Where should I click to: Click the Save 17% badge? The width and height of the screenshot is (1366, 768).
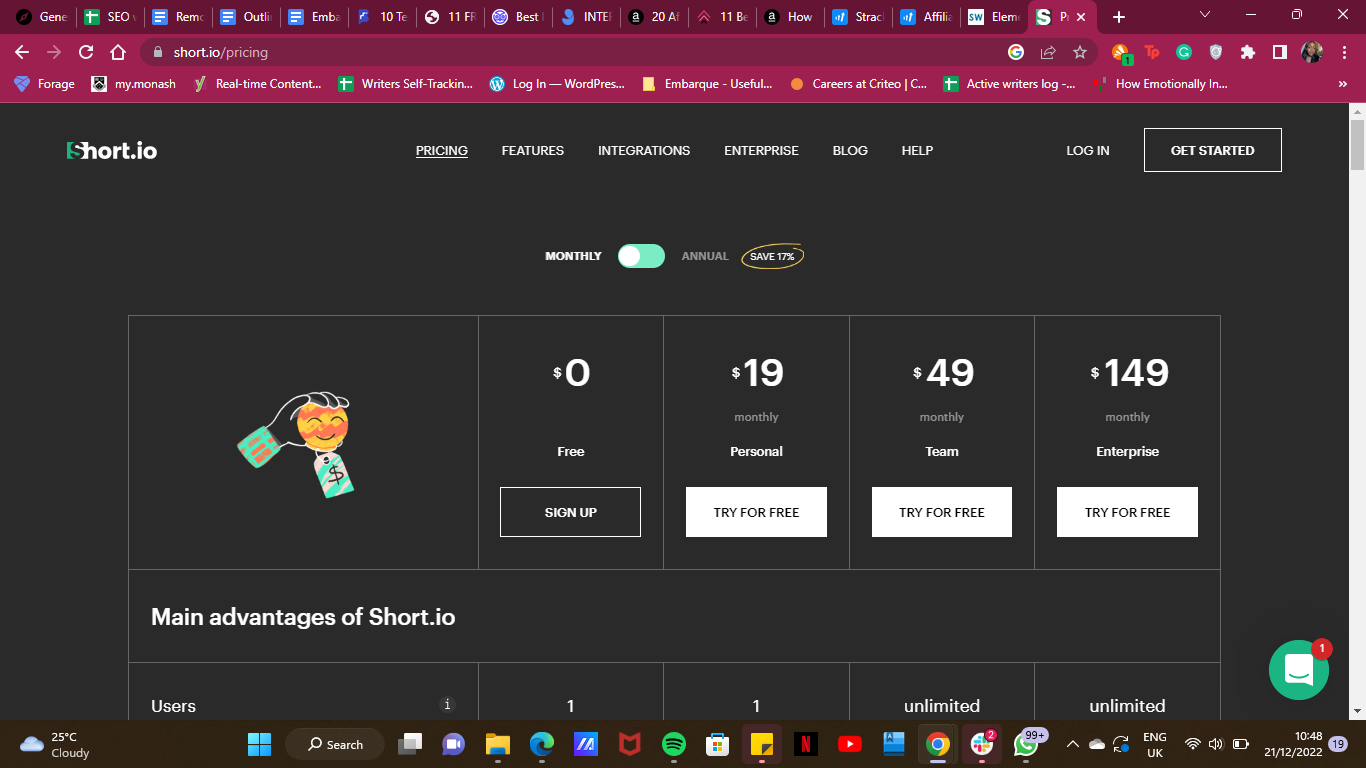tap(772, 257)
